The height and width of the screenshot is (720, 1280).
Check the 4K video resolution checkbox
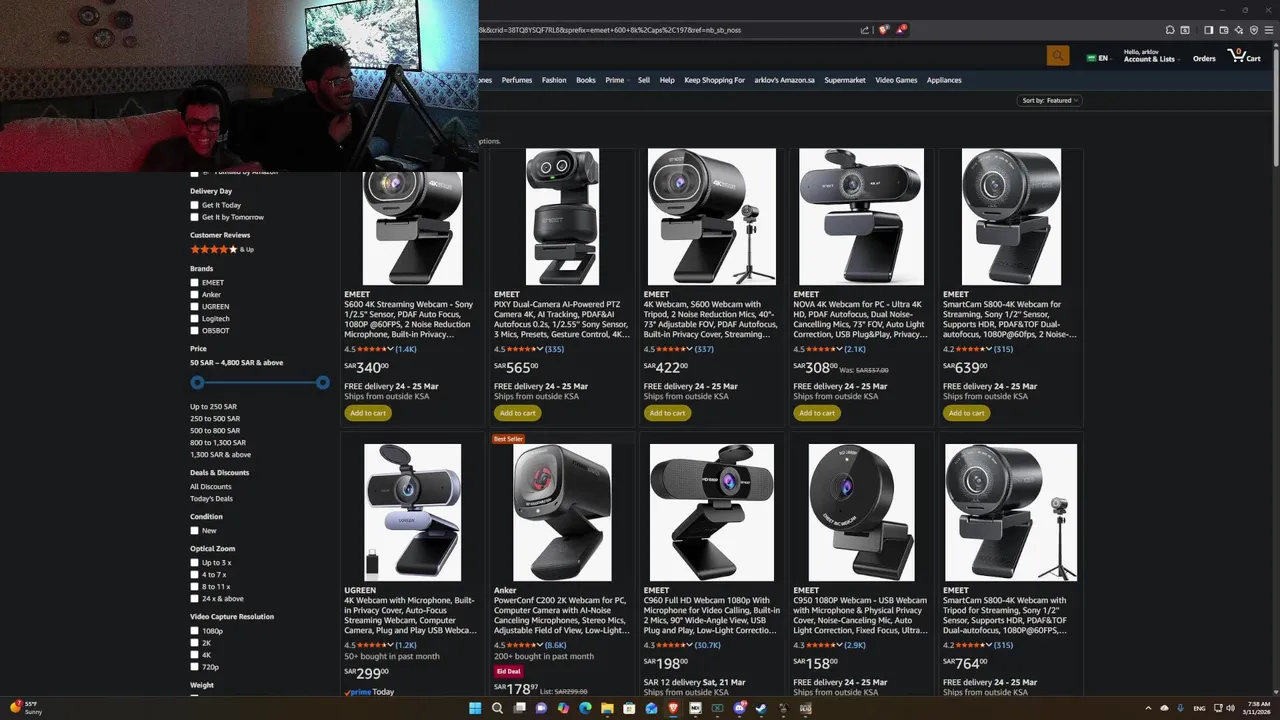pyautogui.click(x=194, y=655)
